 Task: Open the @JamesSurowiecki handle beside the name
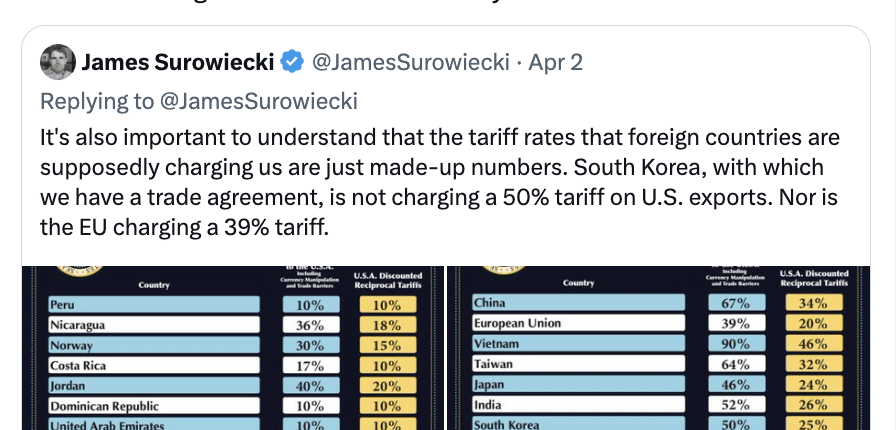[x=411, y=64]
